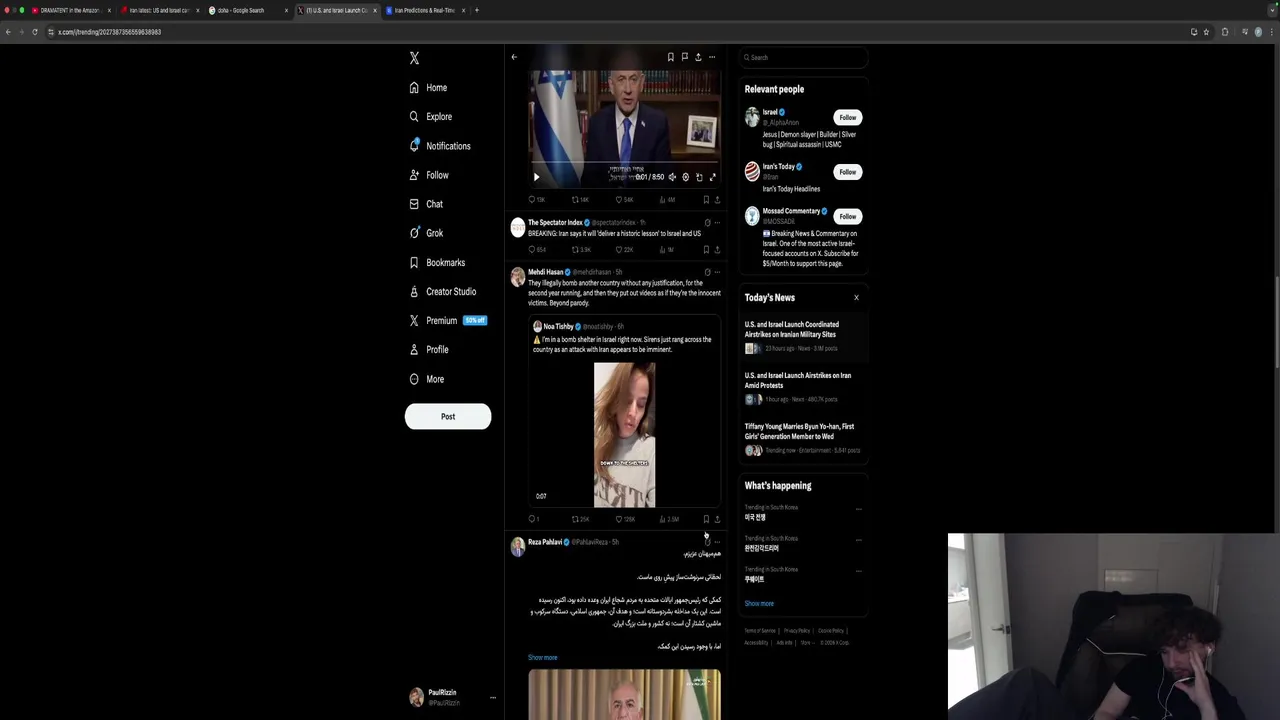Mute the video volume icon

click(x=672, y=177)
